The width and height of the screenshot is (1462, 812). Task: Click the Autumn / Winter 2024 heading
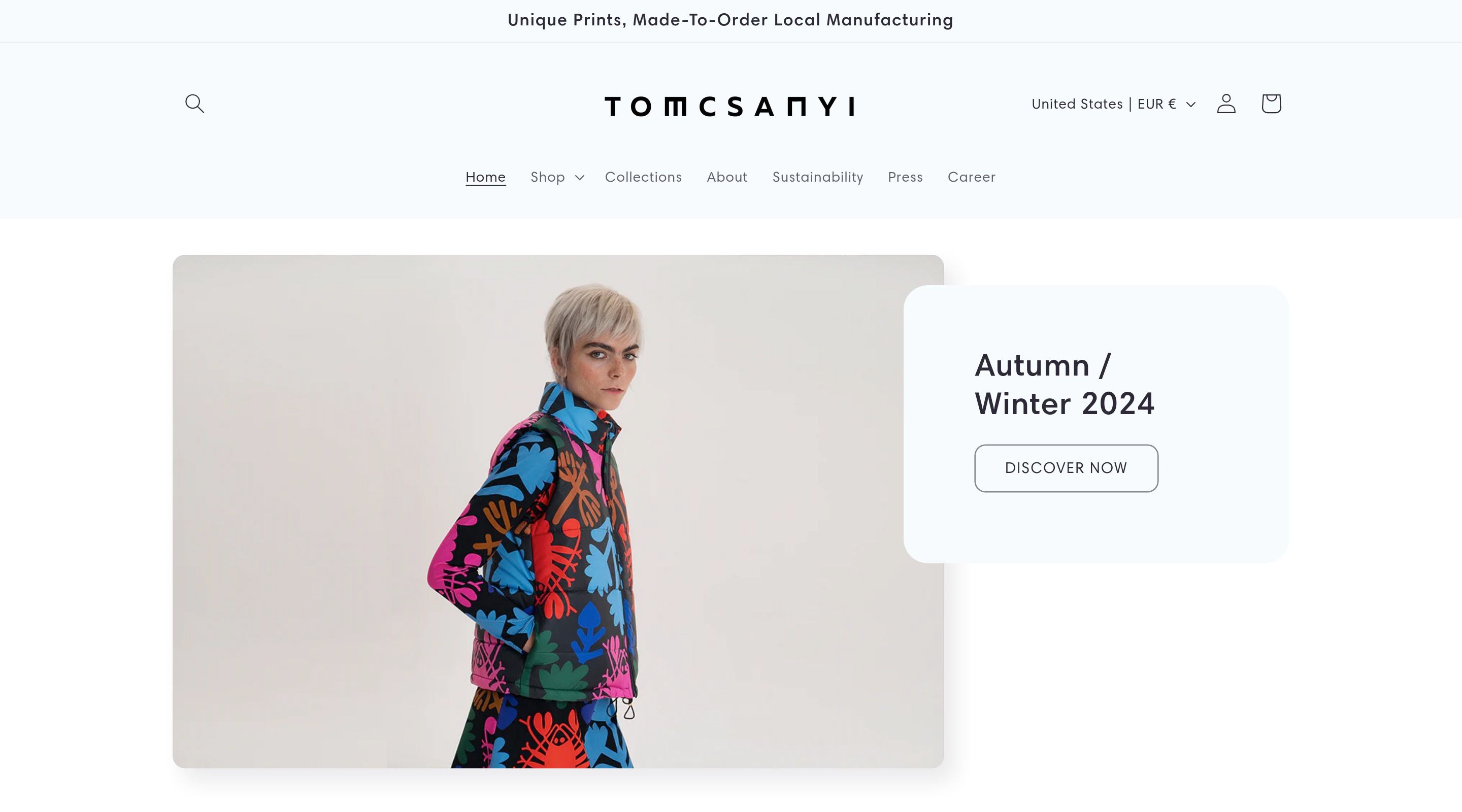coord(1064,384)
